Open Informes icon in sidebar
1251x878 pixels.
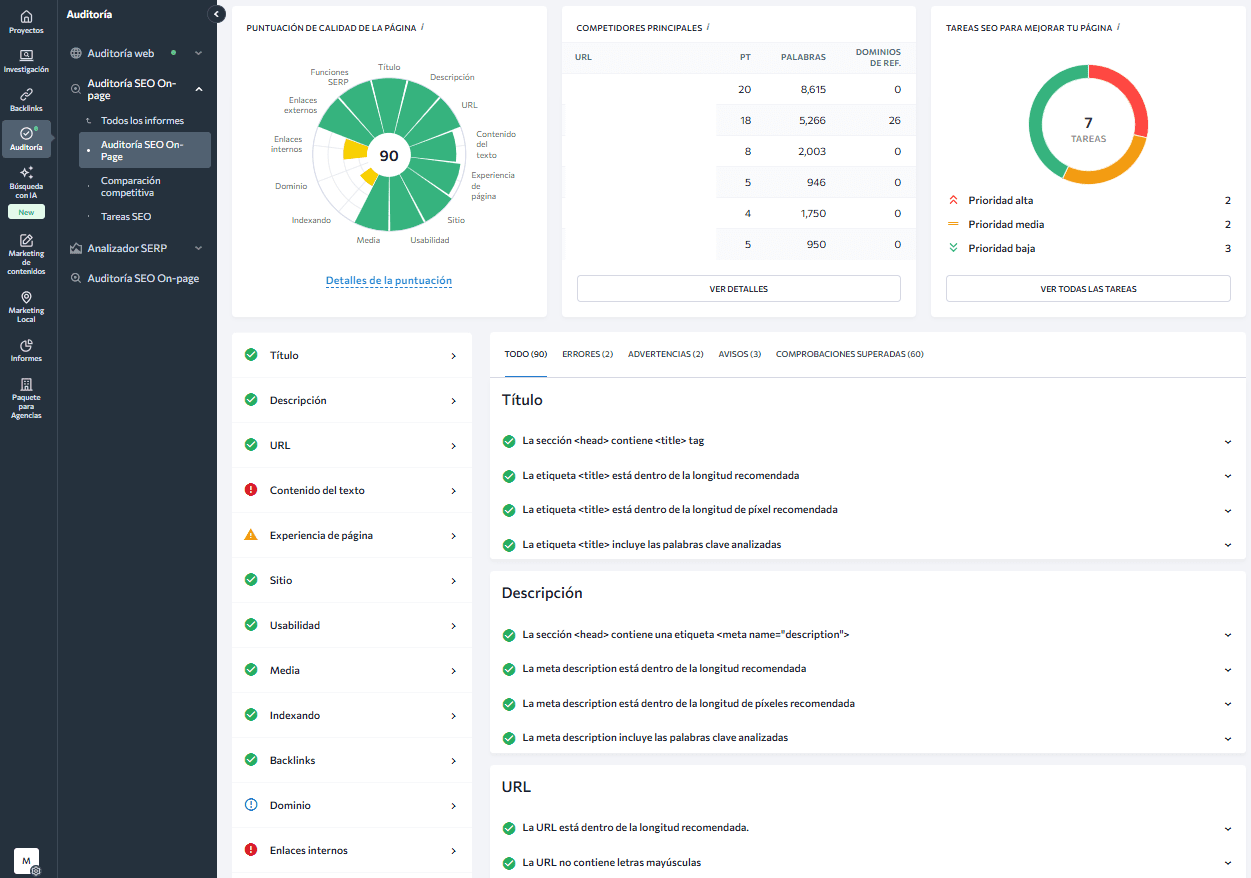click(26, 350)
